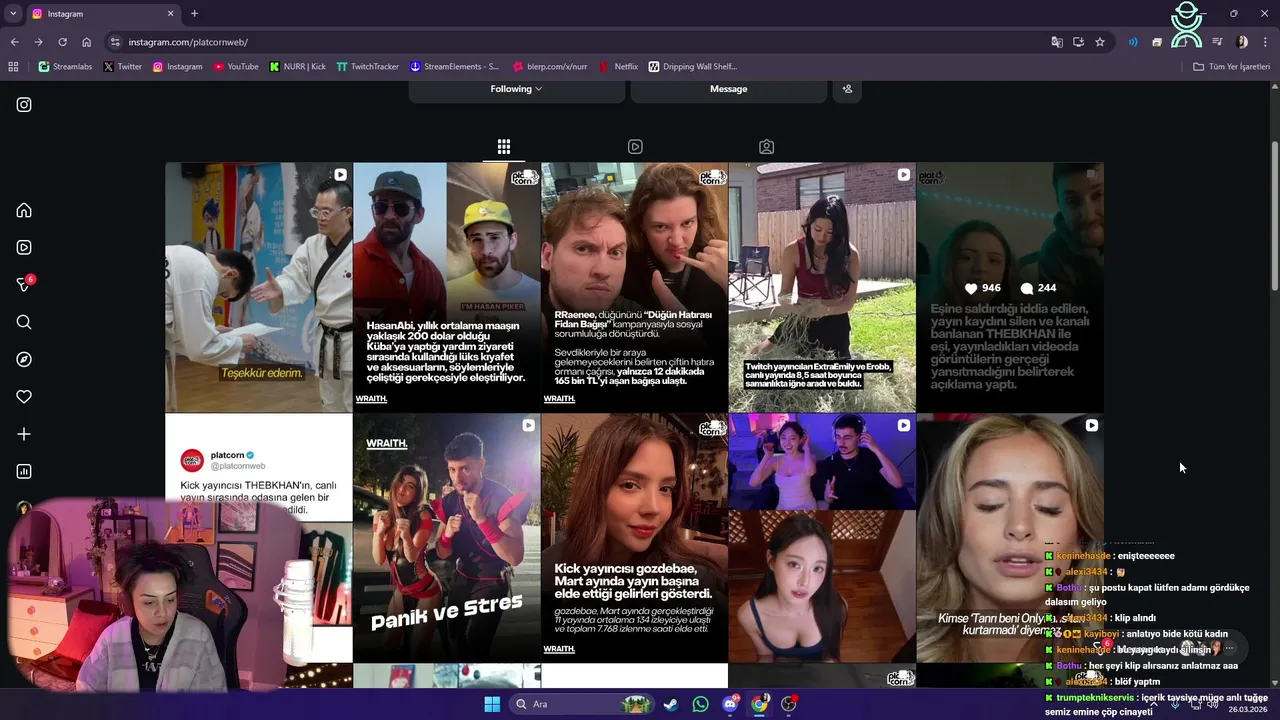Create new post with plus icon
Viewport: 1280px width, 720px height.
(24, 434)
